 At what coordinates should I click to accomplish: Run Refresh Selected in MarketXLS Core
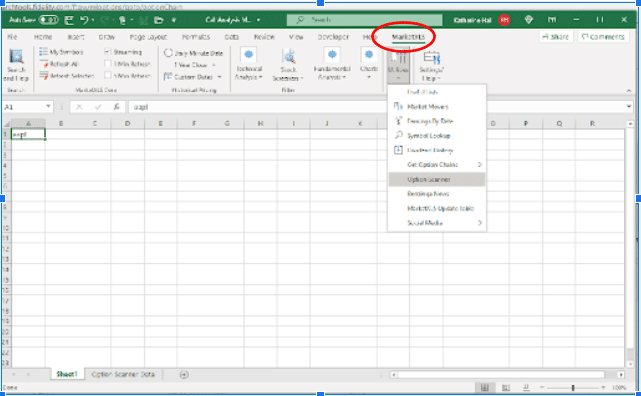[x=67, y=76]
